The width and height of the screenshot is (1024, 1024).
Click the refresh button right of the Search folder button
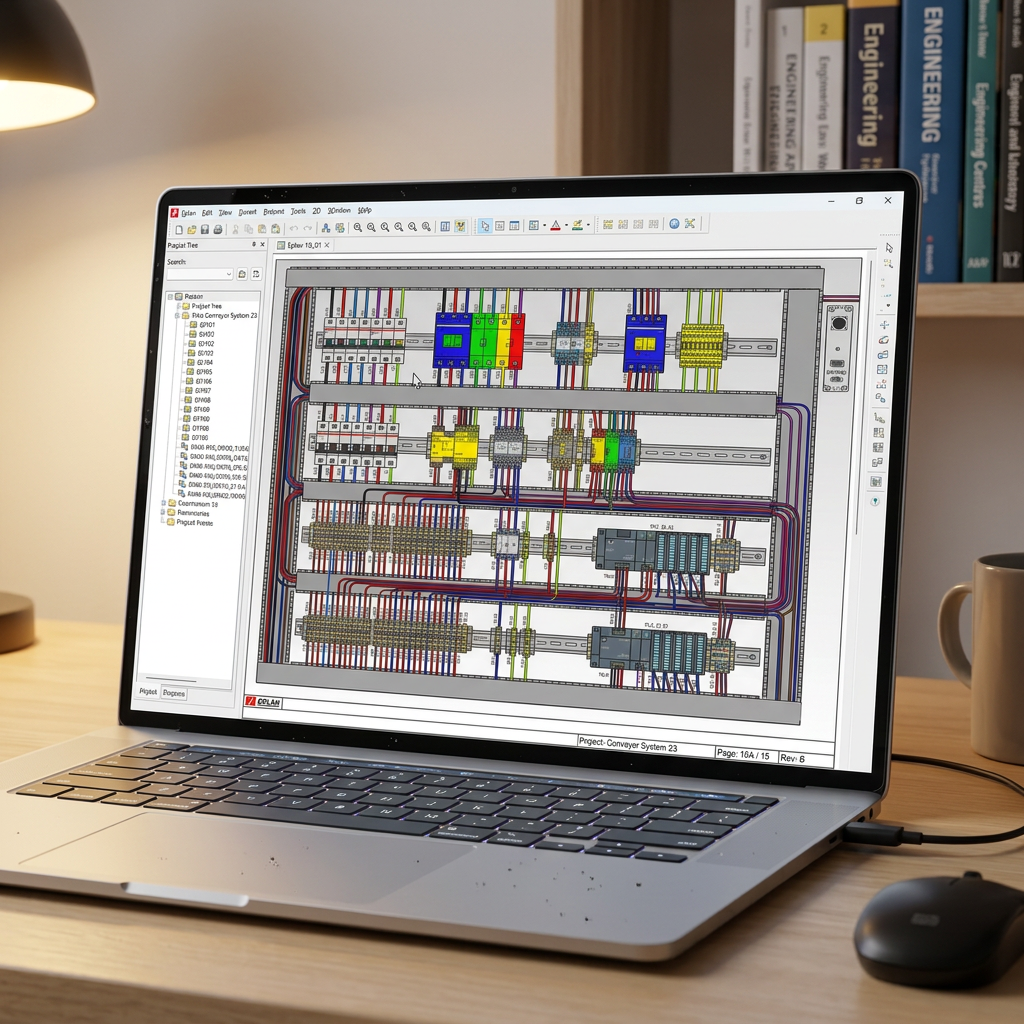coord(256,274)
